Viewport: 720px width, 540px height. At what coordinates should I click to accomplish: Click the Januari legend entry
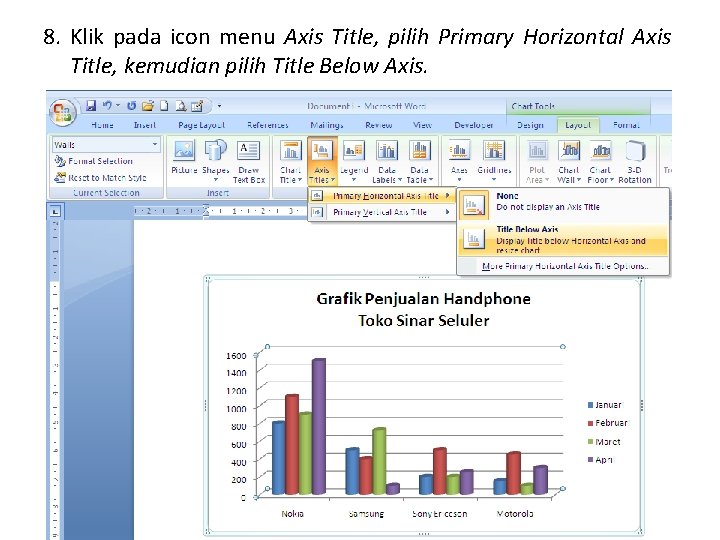tap(605, 405)
